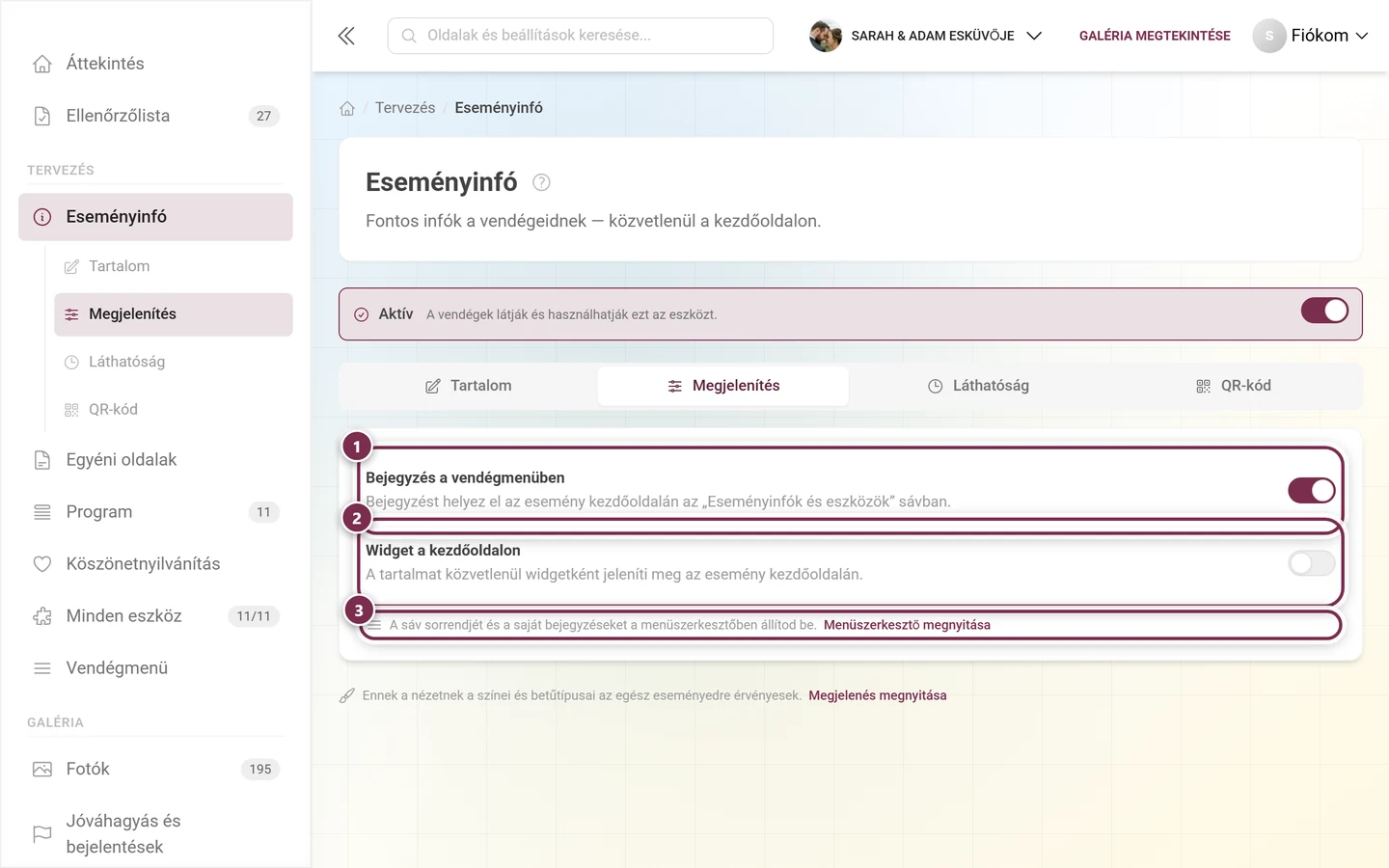The width and height of the screenshot is (1389, 868).
Task: Open Minden eszköz in the sidebar
Action: tap(155, 616)
